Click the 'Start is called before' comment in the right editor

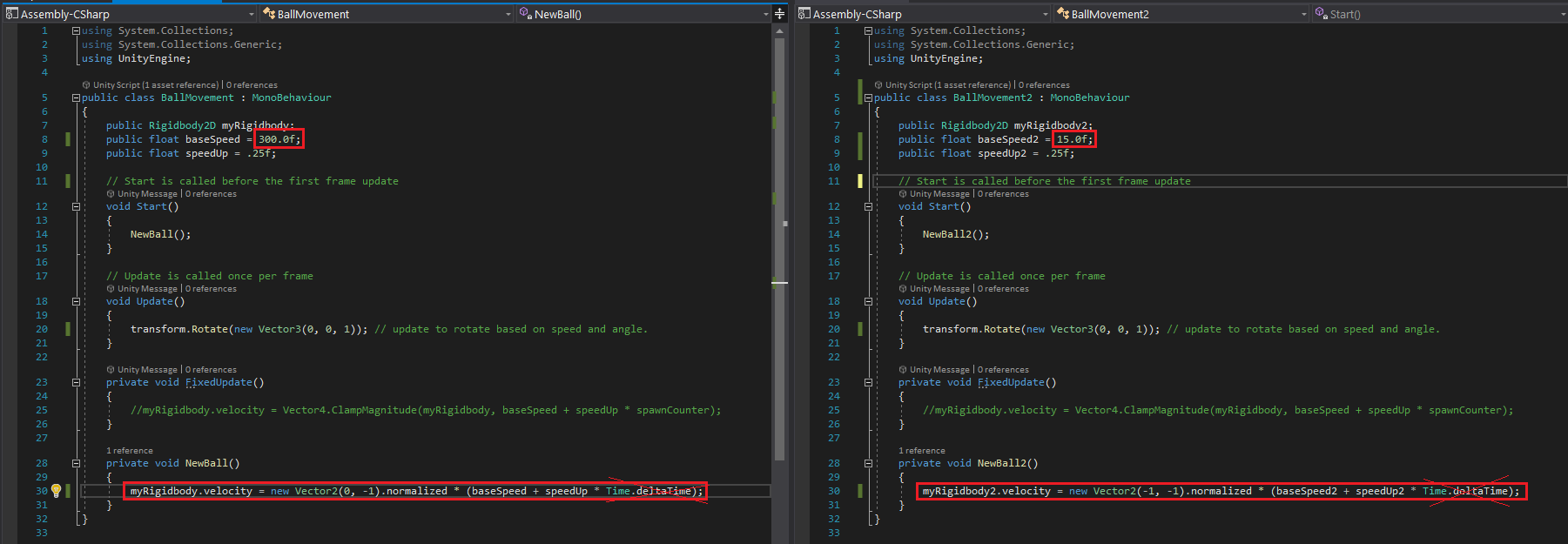pyautogui.click(x=1045, y=181)
